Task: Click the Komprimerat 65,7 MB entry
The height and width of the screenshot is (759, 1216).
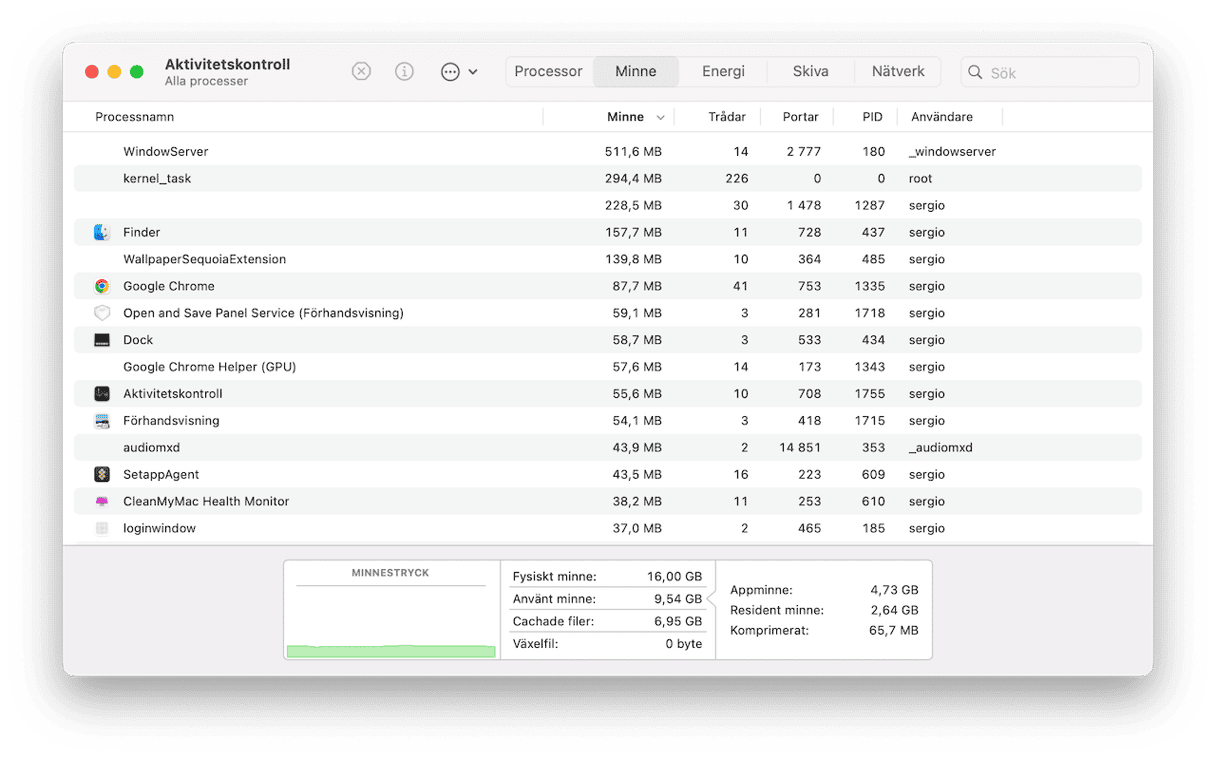Action: 824,631
